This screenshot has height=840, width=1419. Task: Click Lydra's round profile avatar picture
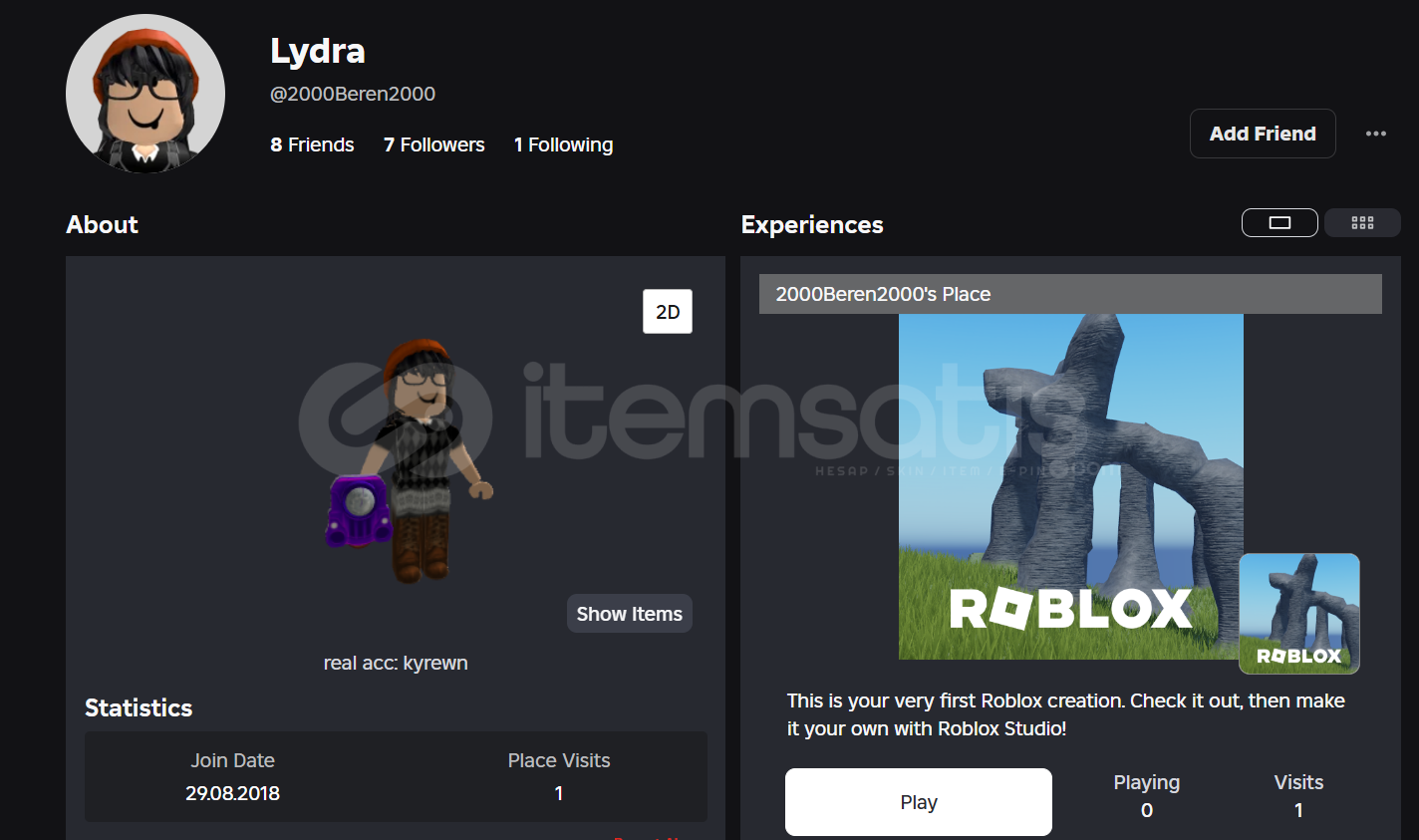(x=145, y=94)
